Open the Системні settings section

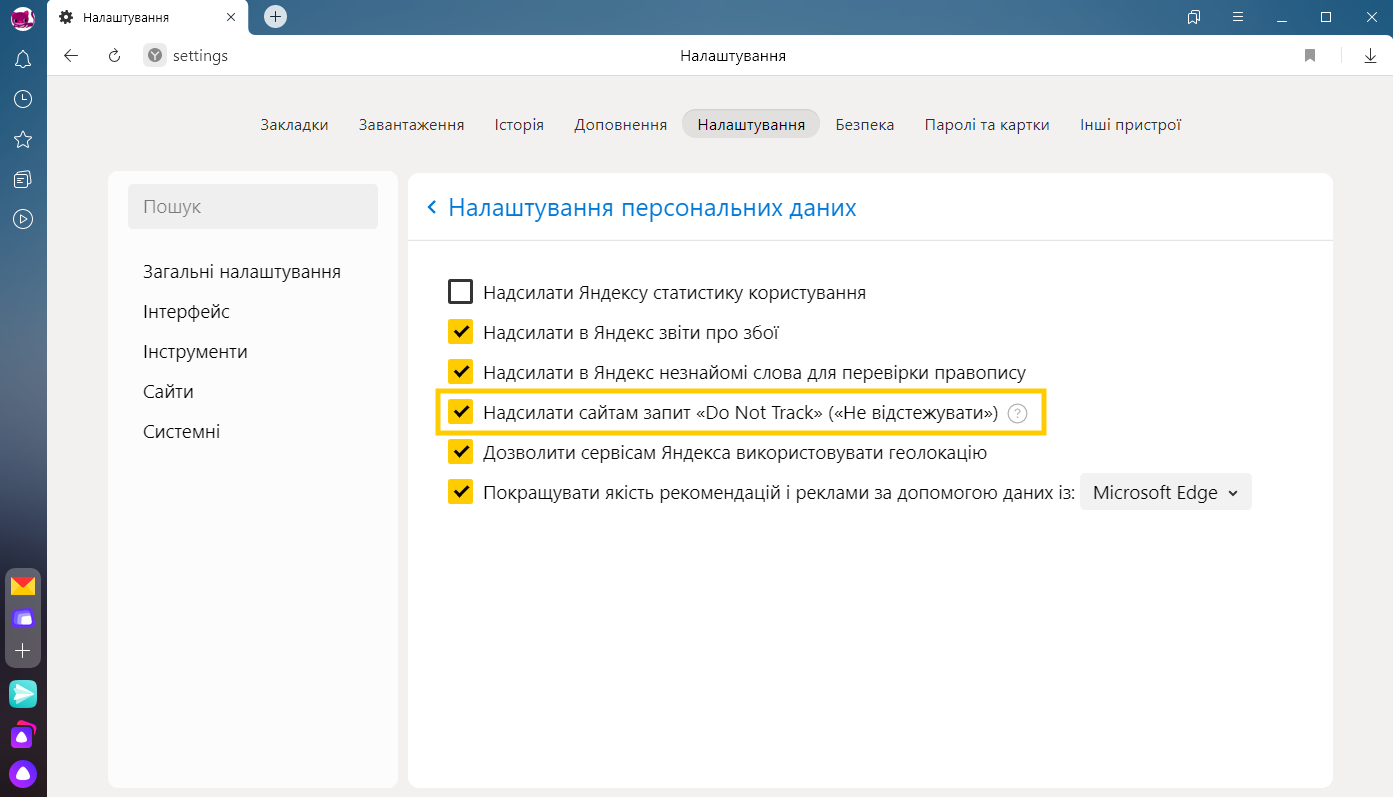181,432
